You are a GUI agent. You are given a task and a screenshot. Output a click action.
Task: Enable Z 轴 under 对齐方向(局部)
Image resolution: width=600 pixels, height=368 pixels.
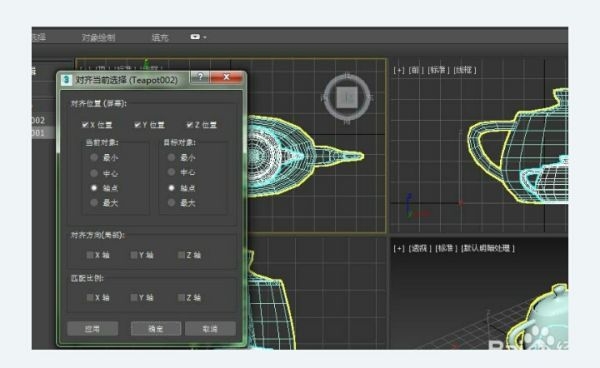(x=181, y=255)
